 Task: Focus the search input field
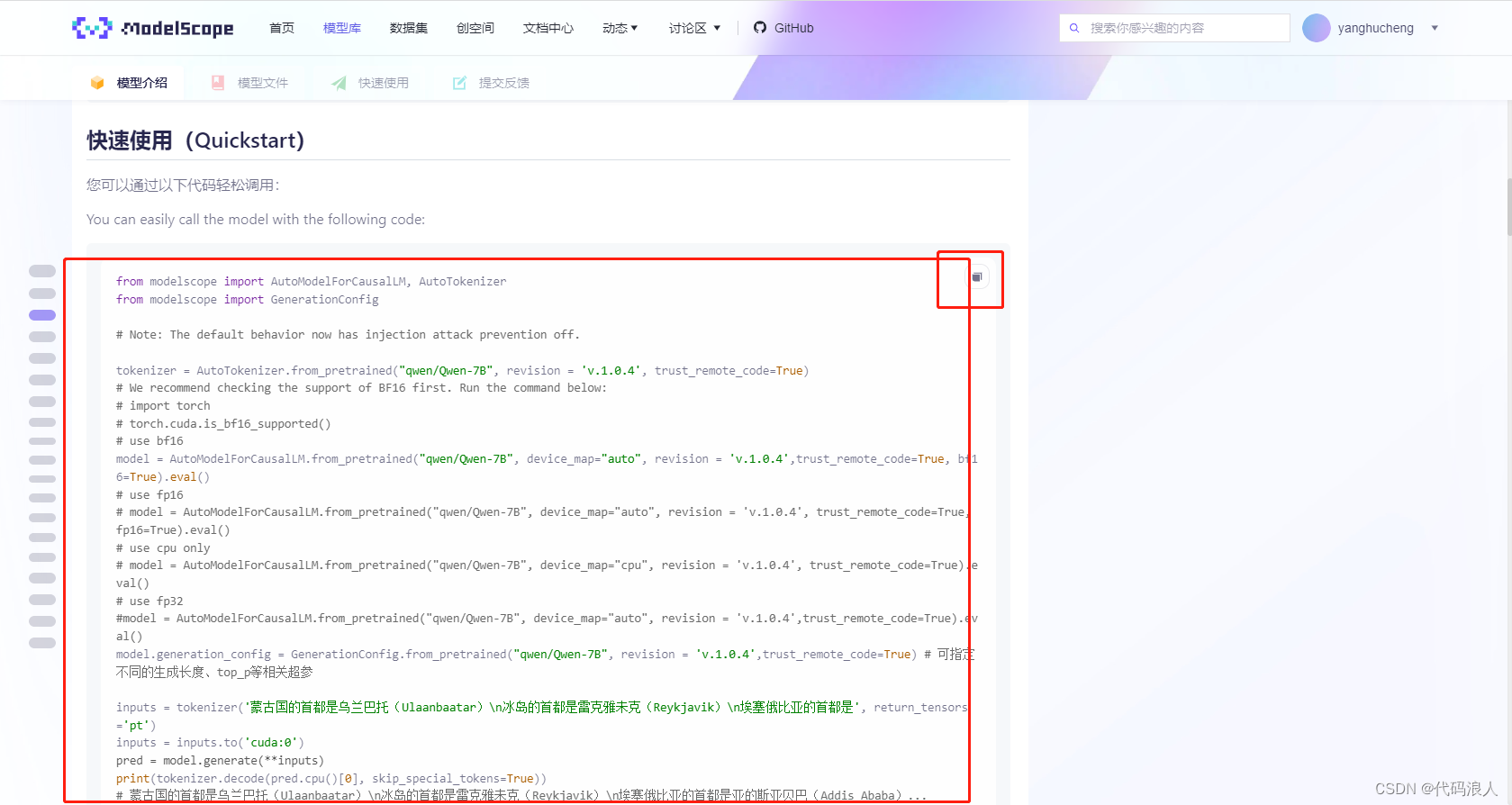(x=1175, y=28)
